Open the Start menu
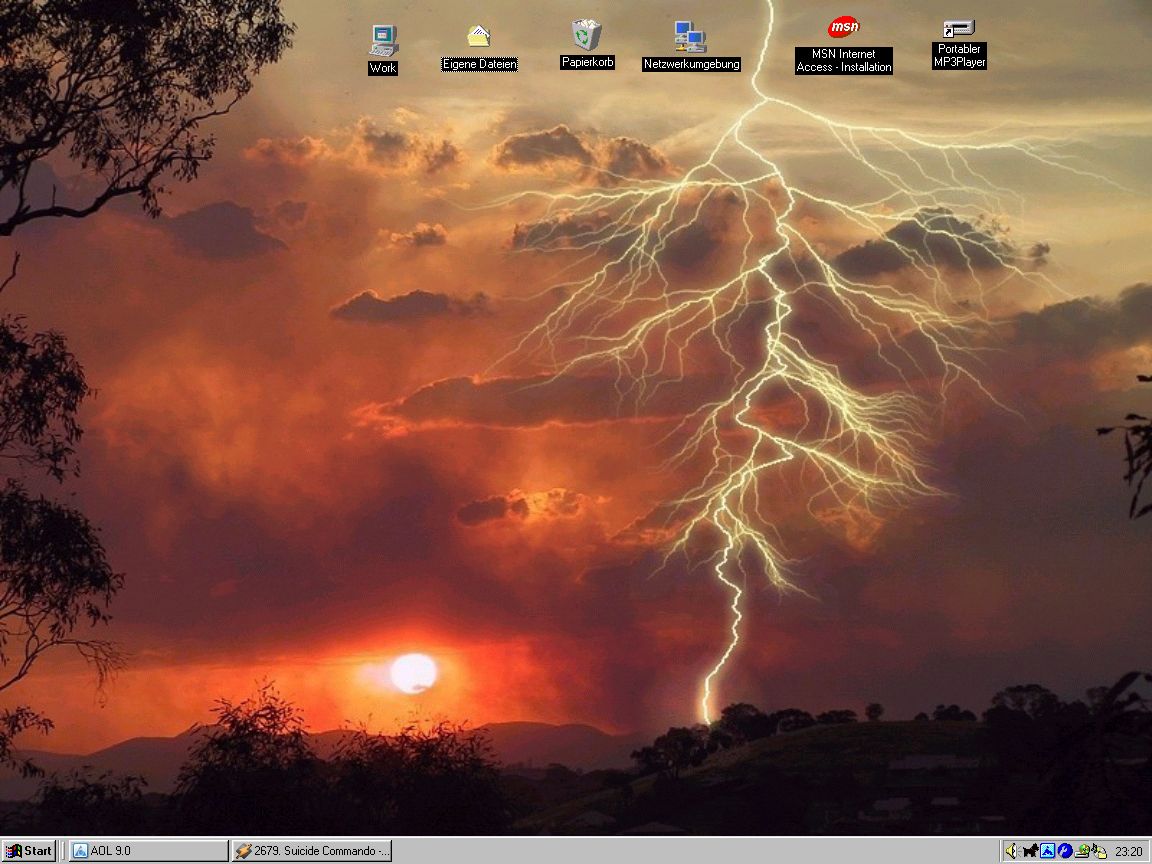The width and height of the screenshot is (1152, 864). (x=29, y=851)
